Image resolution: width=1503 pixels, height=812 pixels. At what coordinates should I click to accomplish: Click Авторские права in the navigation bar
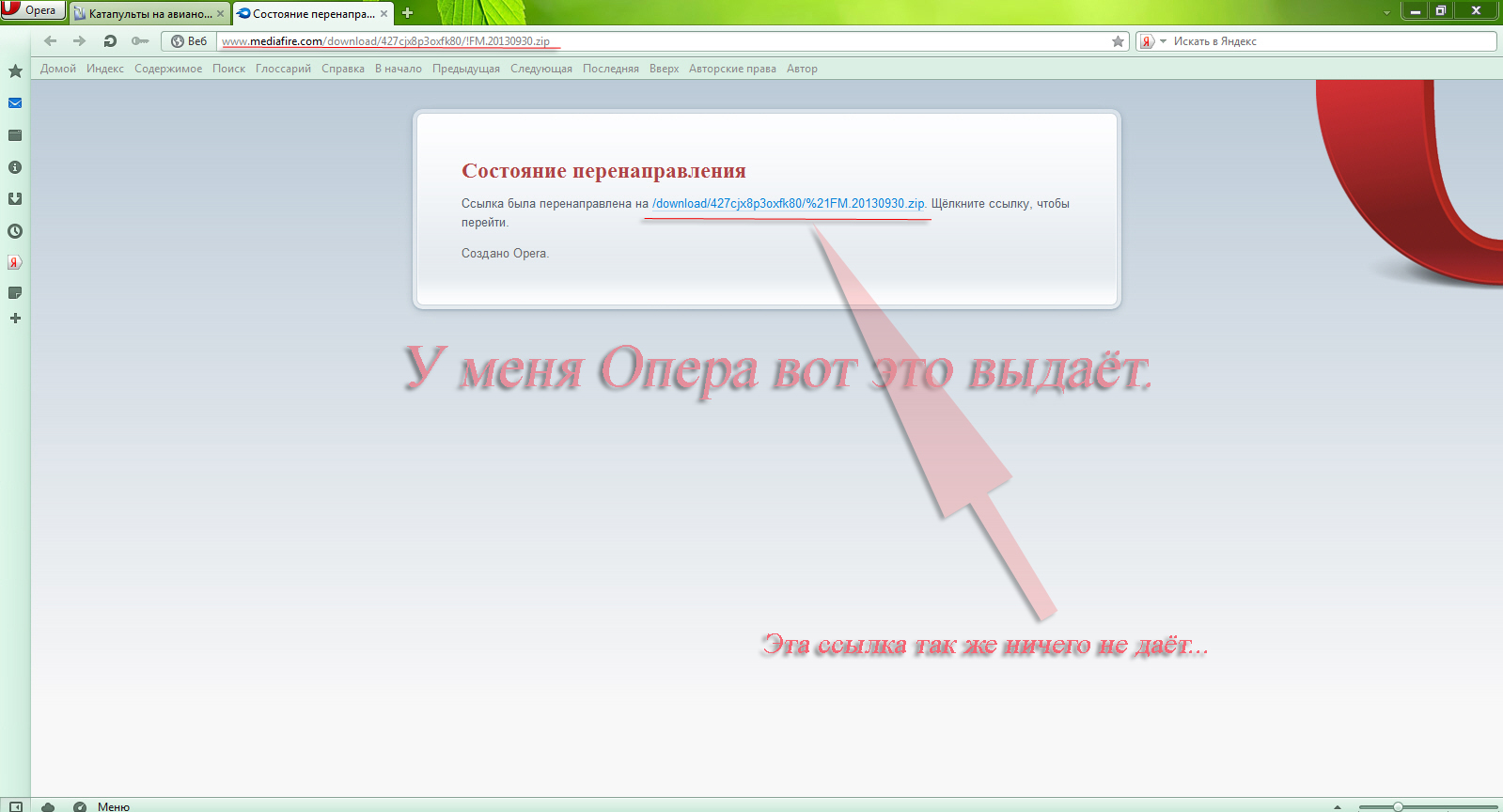pyautogui.click(x=732, y=69)
